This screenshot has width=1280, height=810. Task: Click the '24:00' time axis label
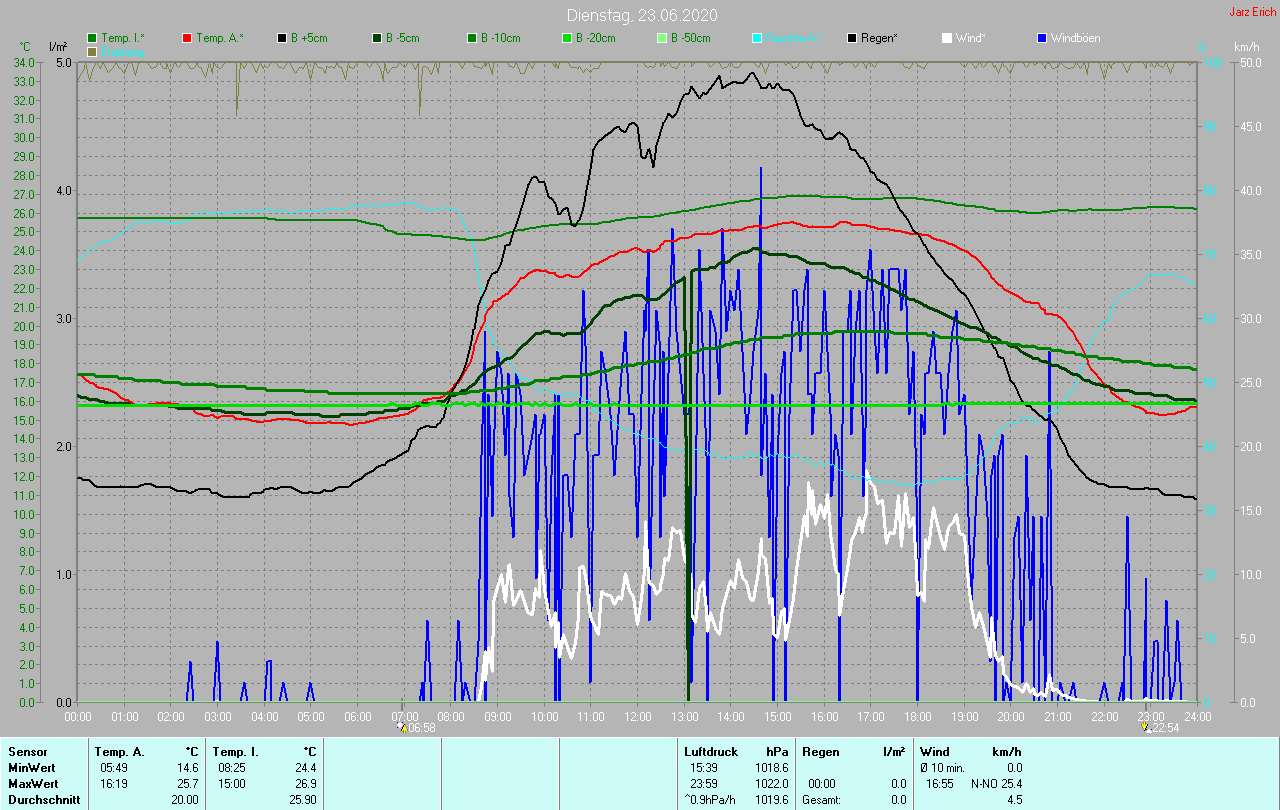(1198, 716)
